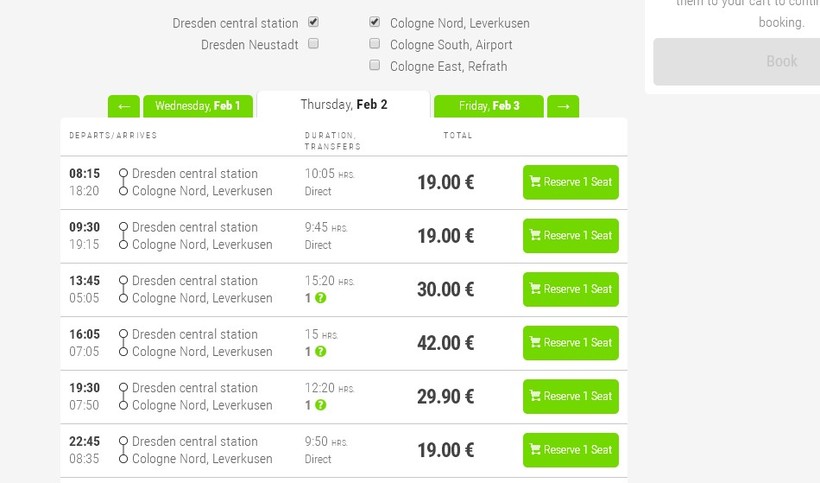Click transfer info icon on 16:05 trip
The height and width of the screenshot is (483, 820).
[320, 352]
